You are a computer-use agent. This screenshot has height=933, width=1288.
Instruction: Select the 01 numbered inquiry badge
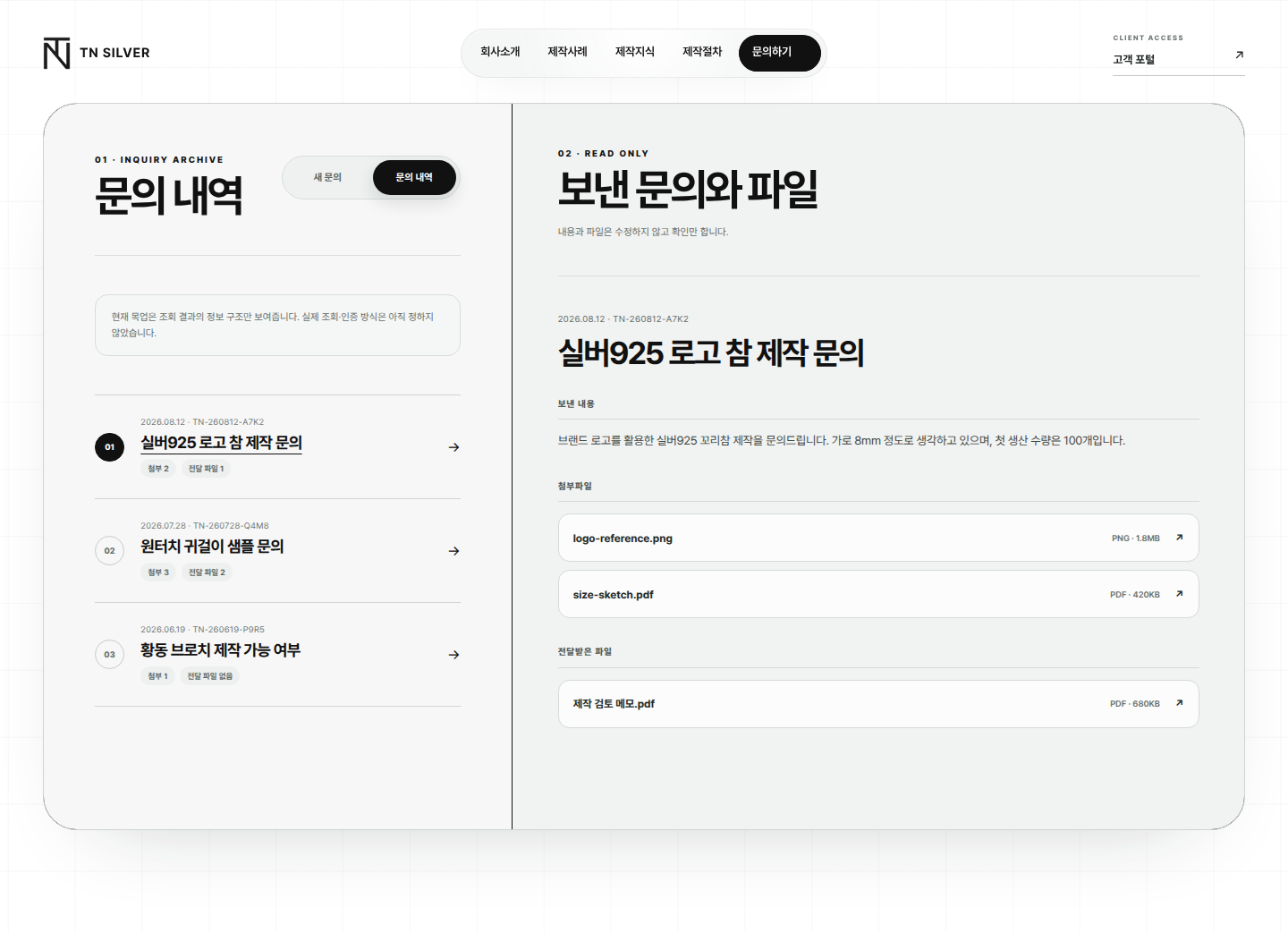tap(109, 447)
